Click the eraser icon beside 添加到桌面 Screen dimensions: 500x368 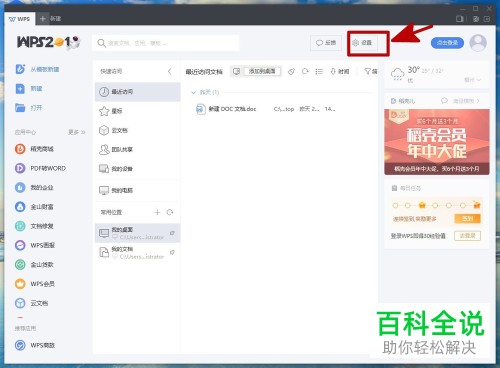coord(291,71)
